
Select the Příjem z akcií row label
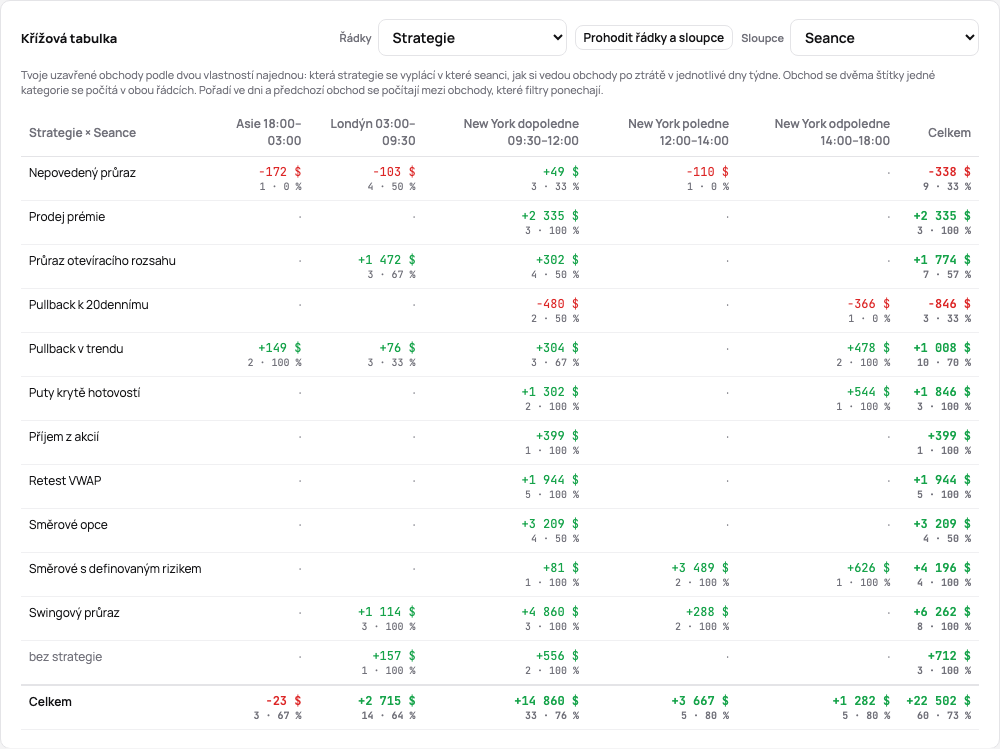click(64, 437)
